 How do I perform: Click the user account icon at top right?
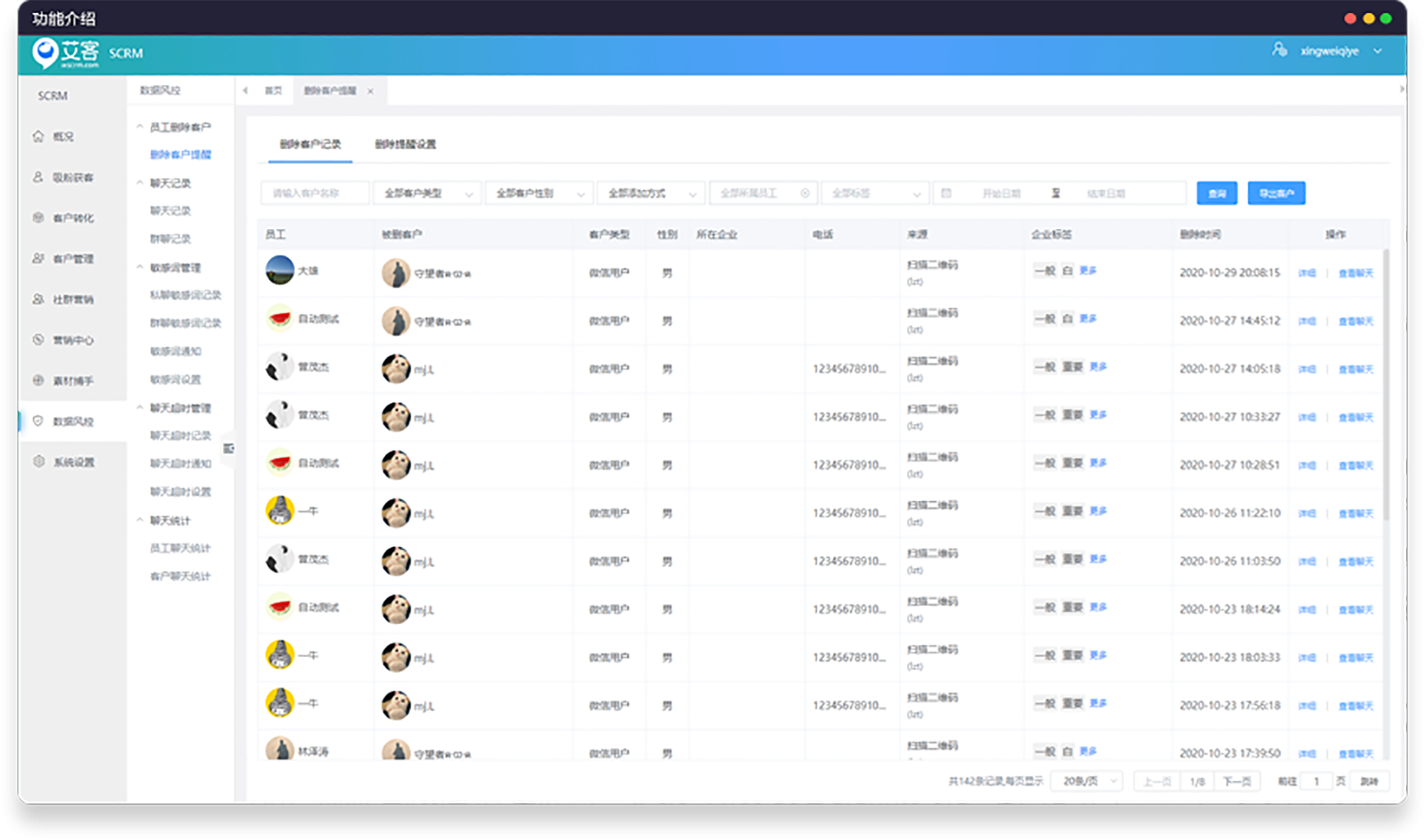click(1279, 51)
